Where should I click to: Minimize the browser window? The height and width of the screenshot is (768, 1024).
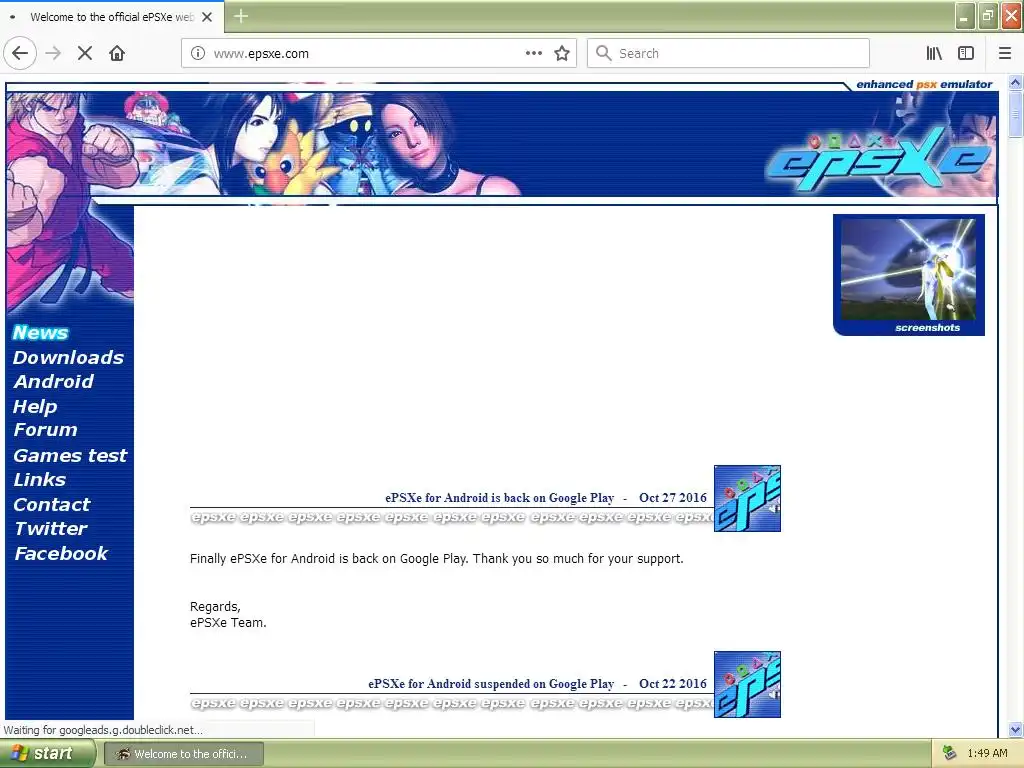965,16
